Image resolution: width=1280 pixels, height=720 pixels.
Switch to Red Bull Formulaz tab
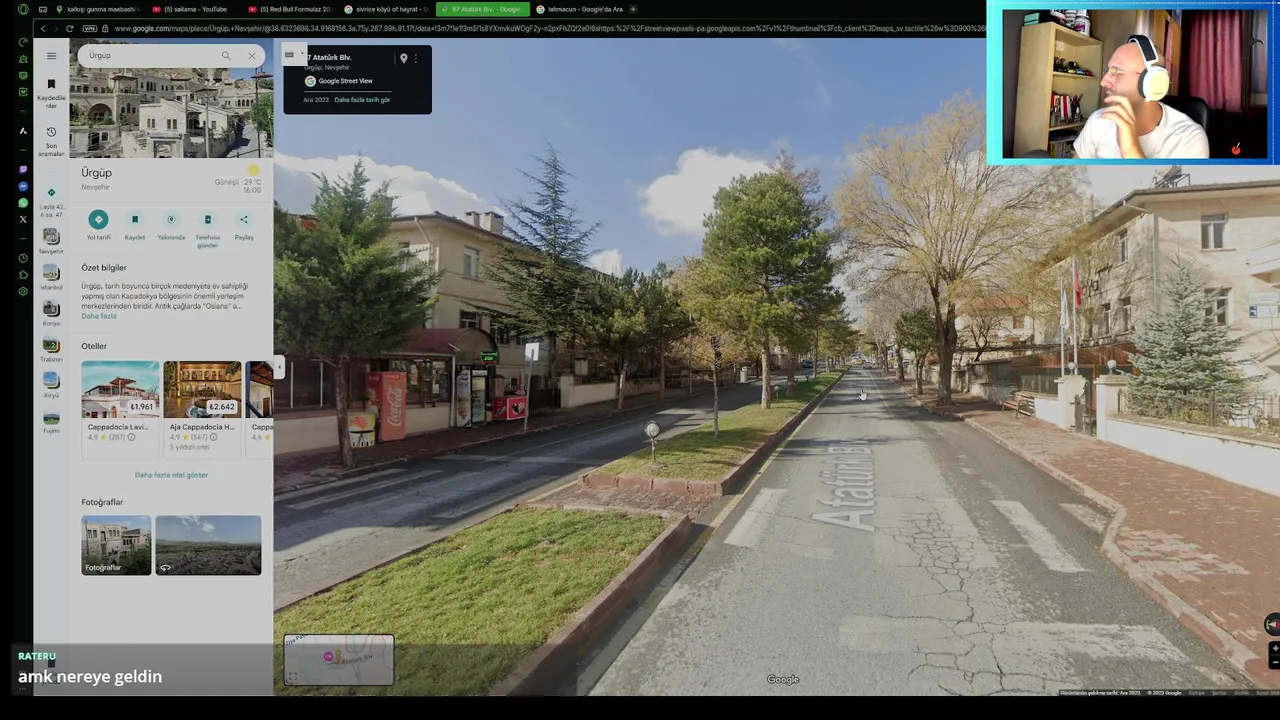coord(289,9)
